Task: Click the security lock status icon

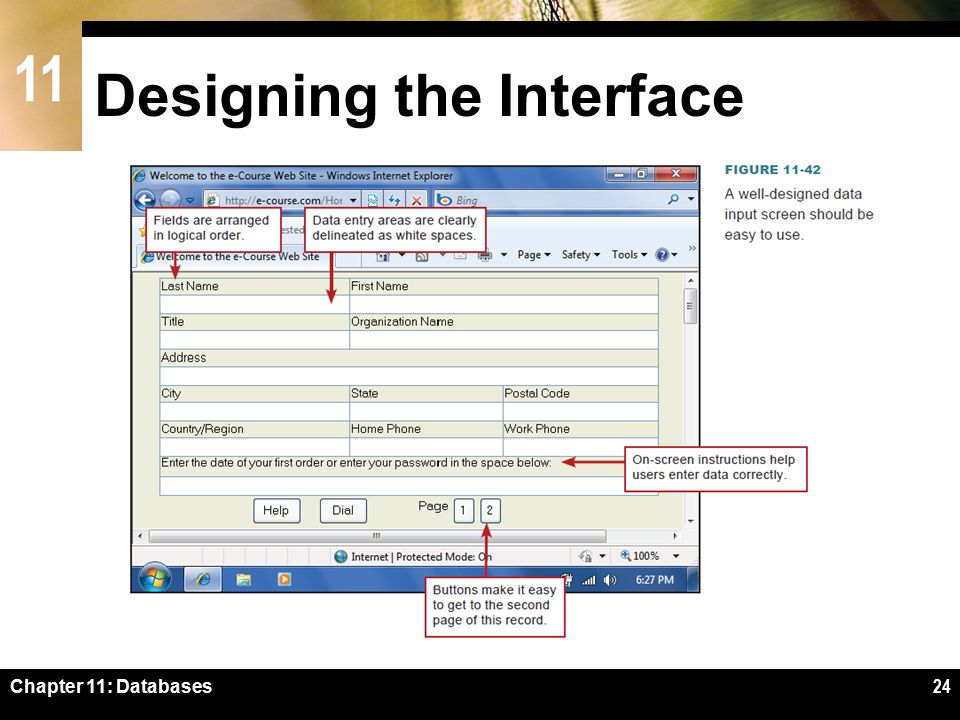Action: 586,556
